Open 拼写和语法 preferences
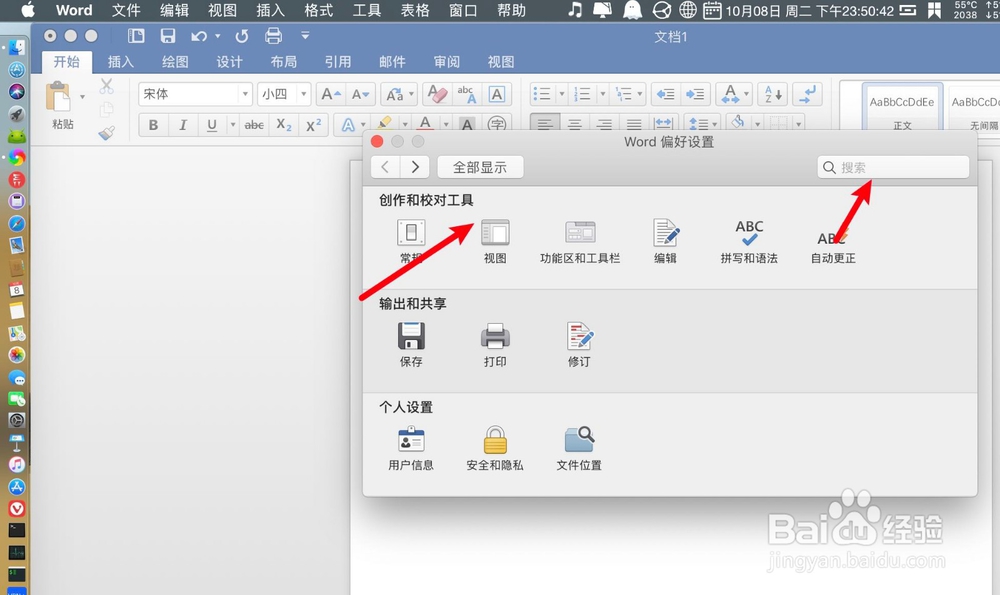Screen dimensions: 1000x595 pos(749,240)
